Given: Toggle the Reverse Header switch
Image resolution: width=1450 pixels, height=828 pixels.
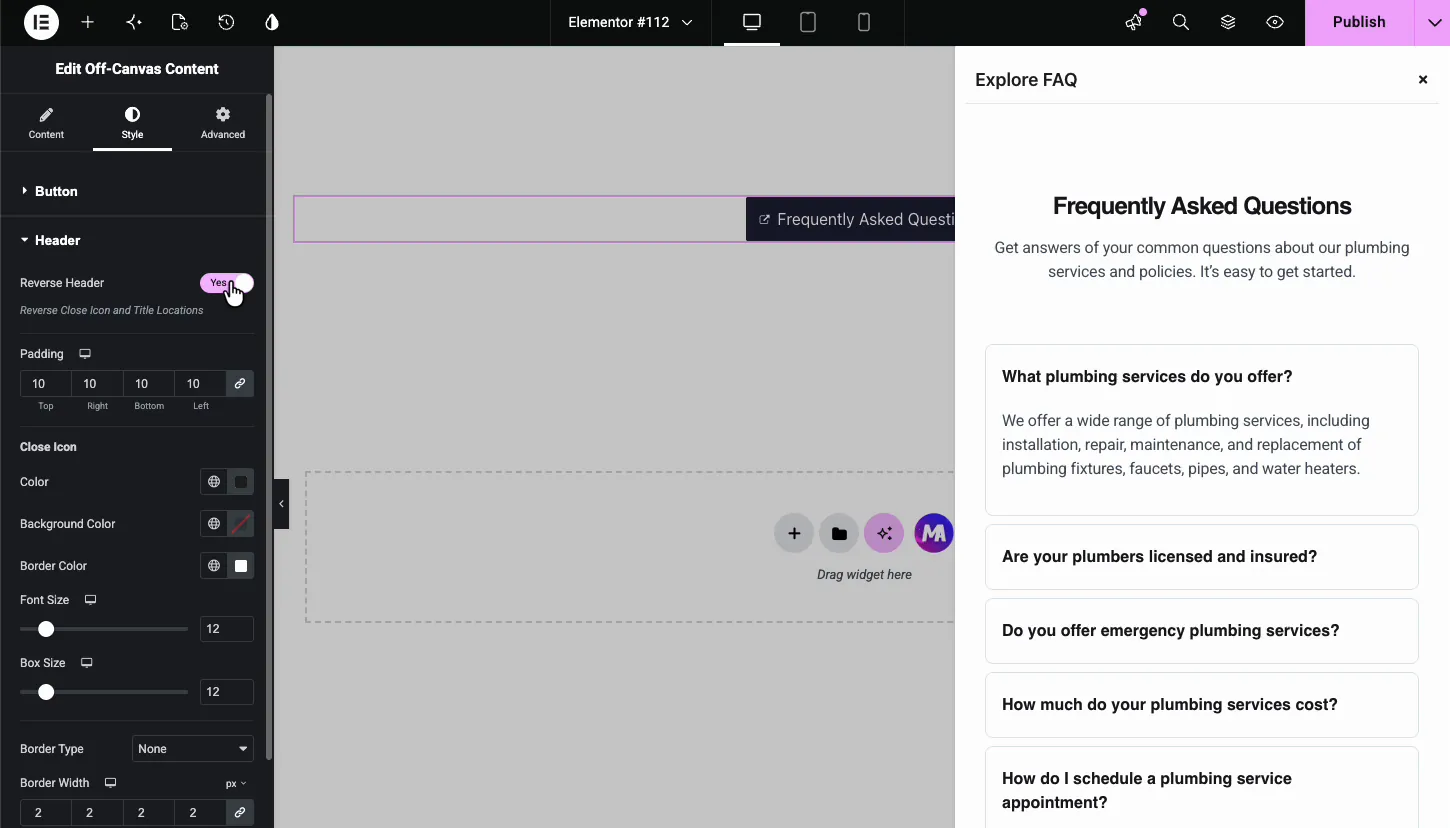Looking at the screenshot, I should click(227, 283).
